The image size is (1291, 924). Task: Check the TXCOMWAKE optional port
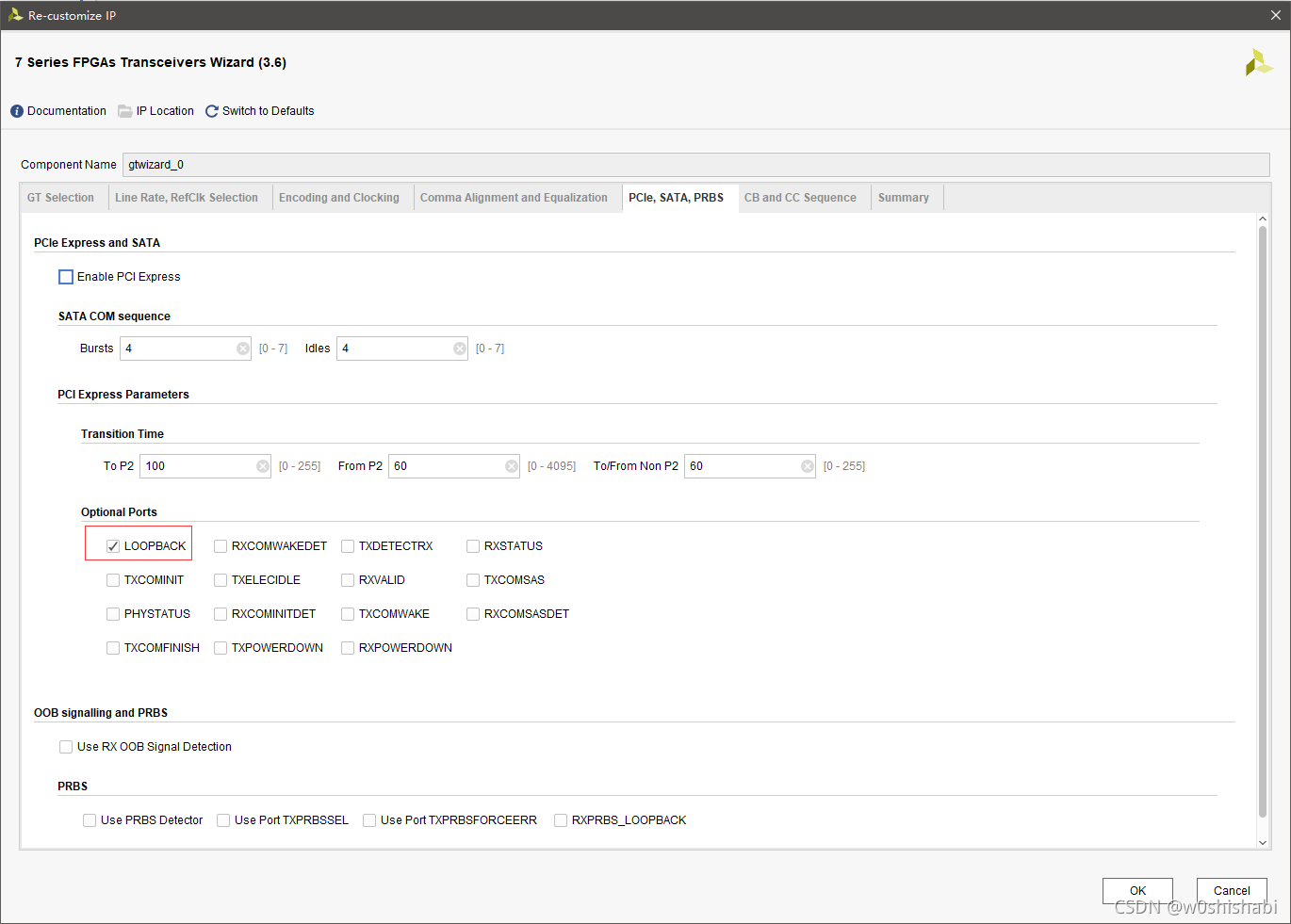click(x=348, y=614)
